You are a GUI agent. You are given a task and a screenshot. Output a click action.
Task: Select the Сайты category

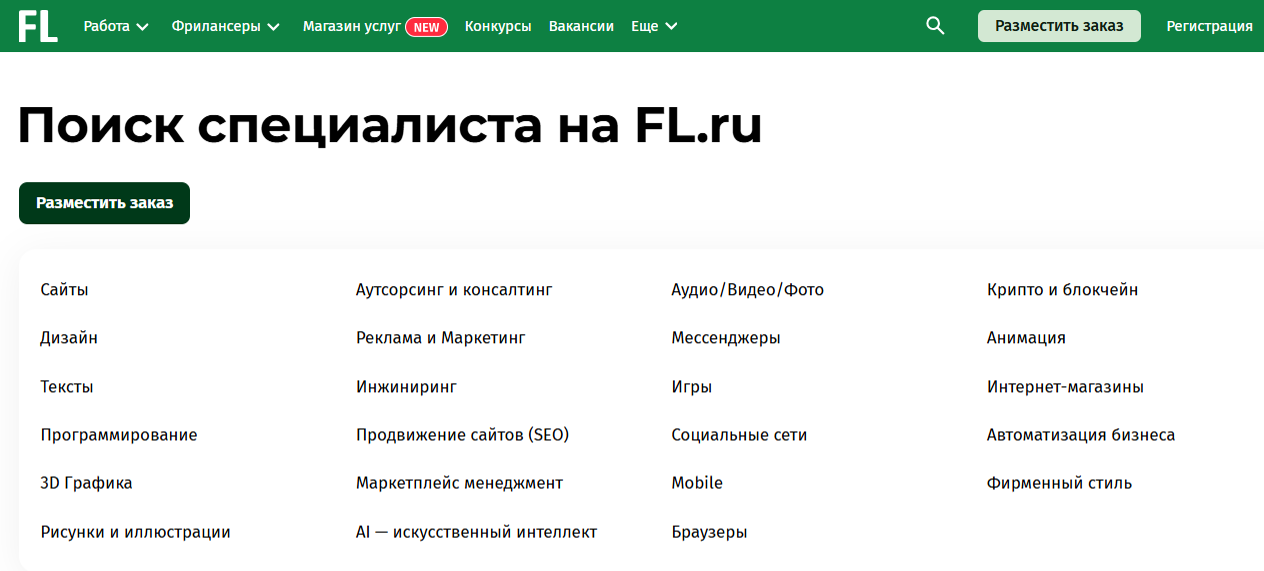[x=64, y=290]
